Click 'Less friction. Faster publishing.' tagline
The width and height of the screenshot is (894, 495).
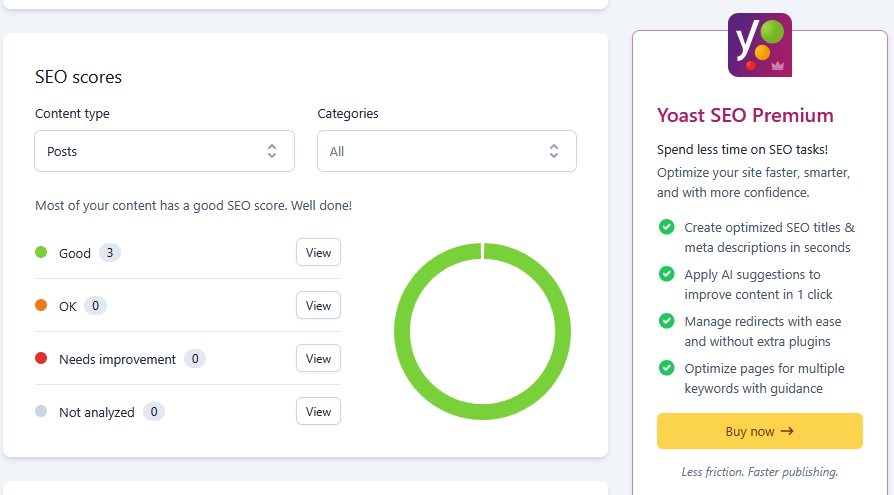759,472
